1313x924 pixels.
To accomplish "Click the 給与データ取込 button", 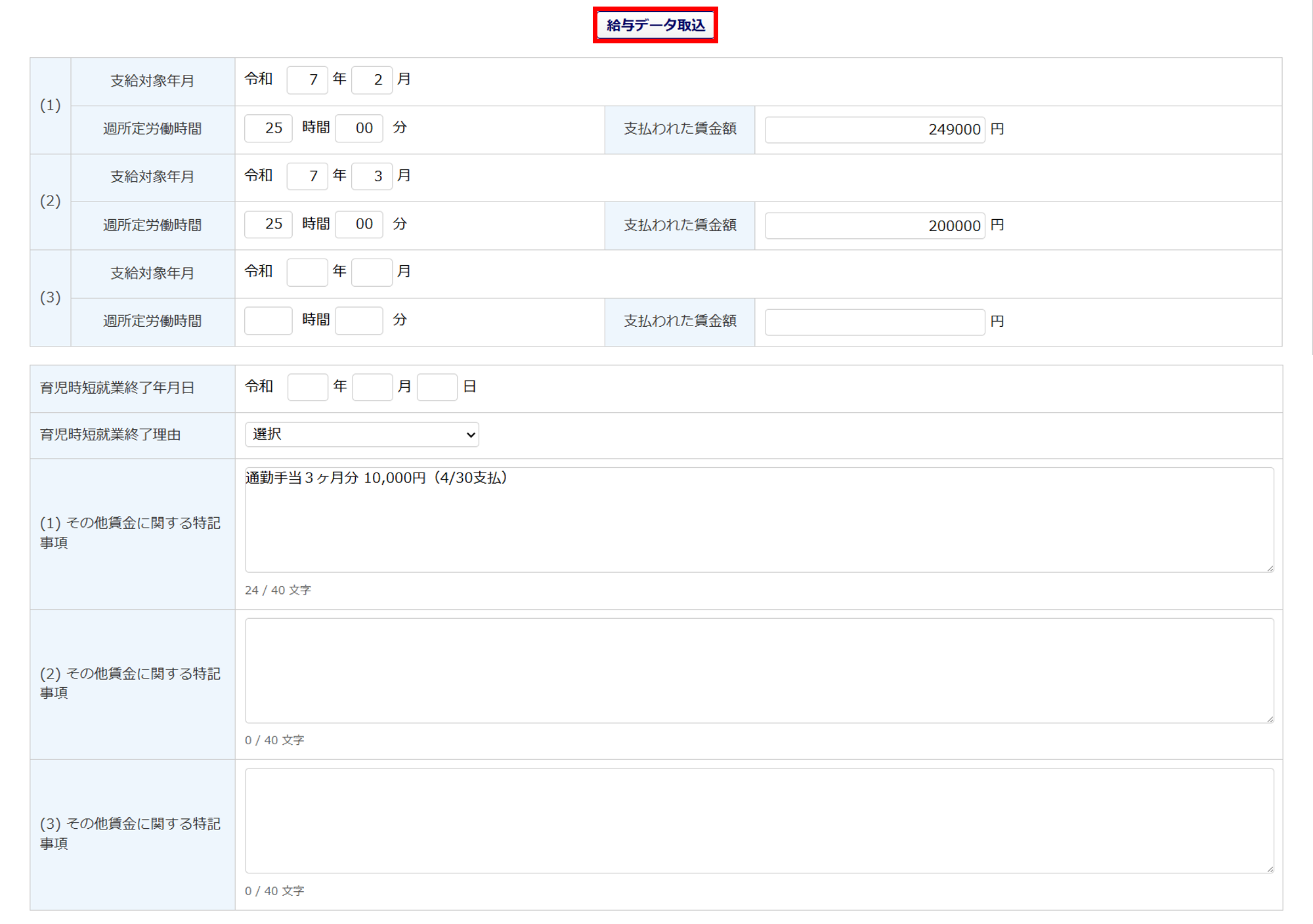I will [655, 25].
